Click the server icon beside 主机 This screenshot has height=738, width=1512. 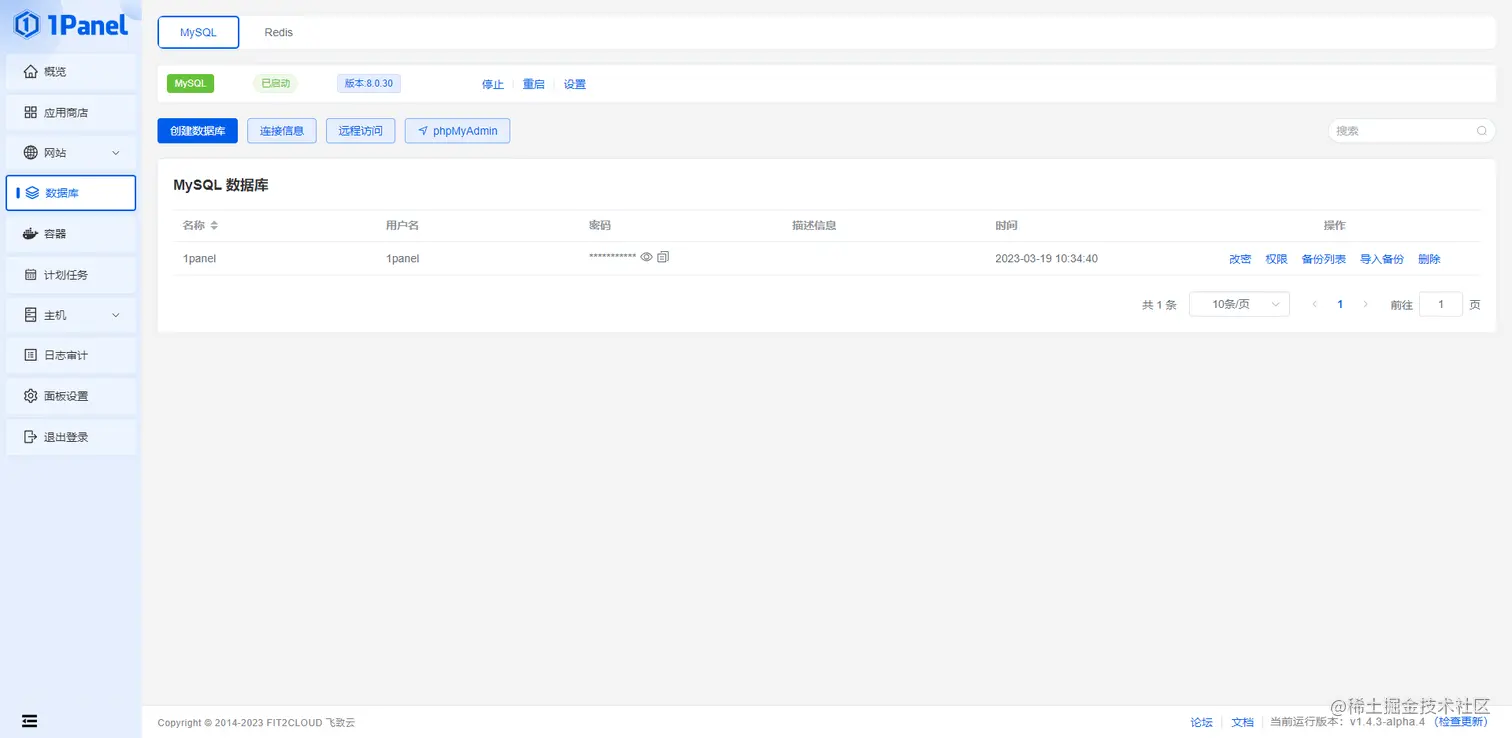(x=30, y=315)
